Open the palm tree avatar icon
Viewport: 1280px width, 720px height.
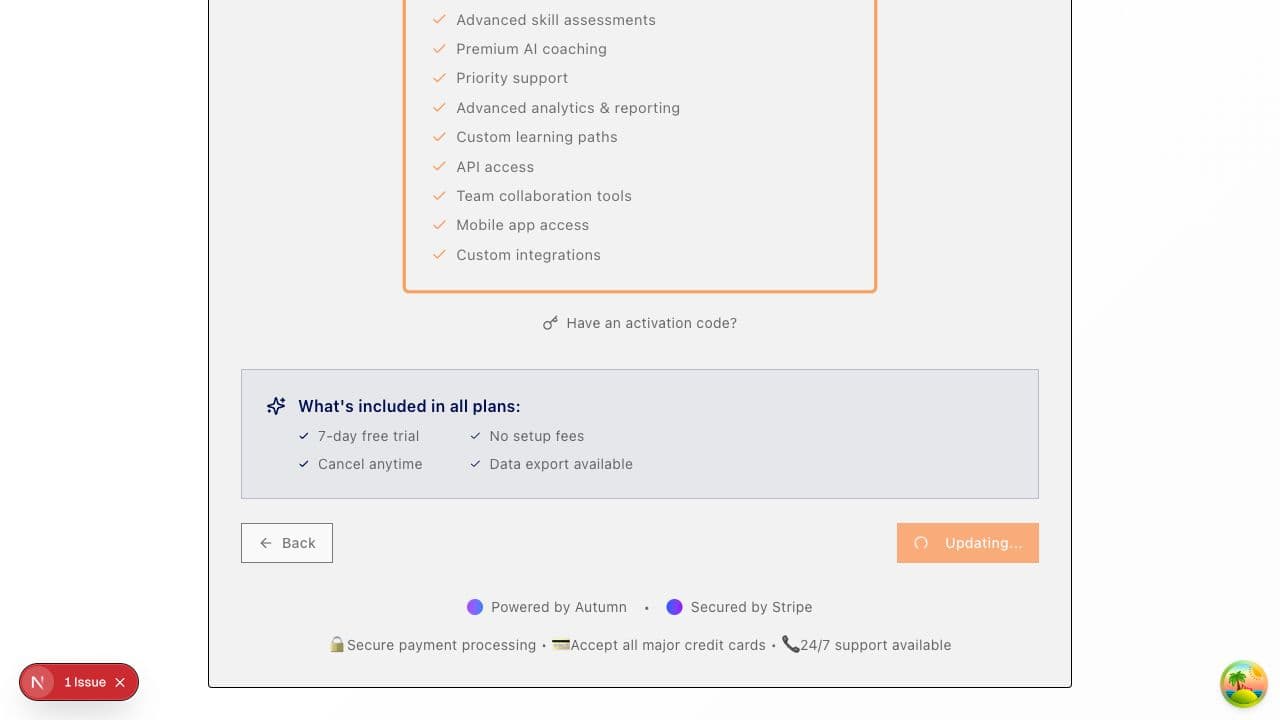tap(1243, 684)
